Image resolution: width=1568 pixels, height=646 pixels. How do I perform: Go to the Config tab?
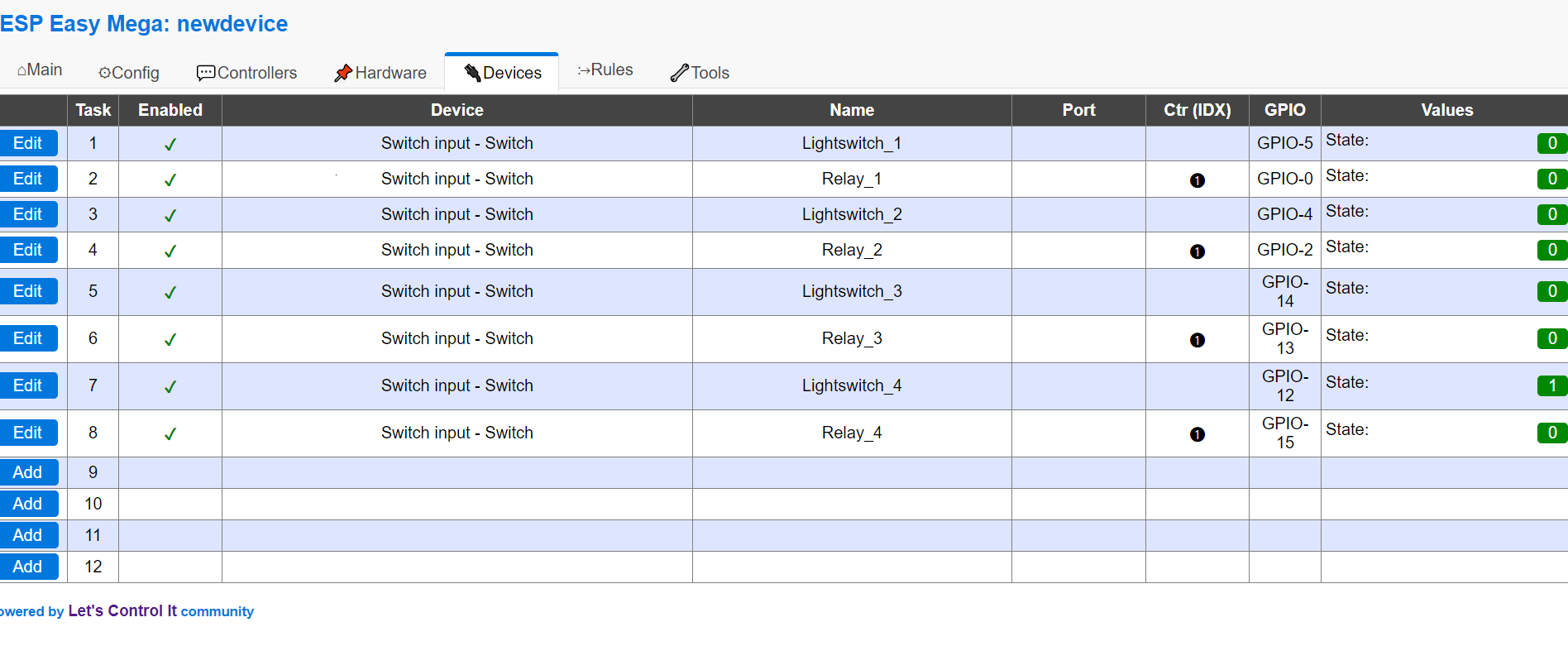pyautogui.click(x=129, y=73)
